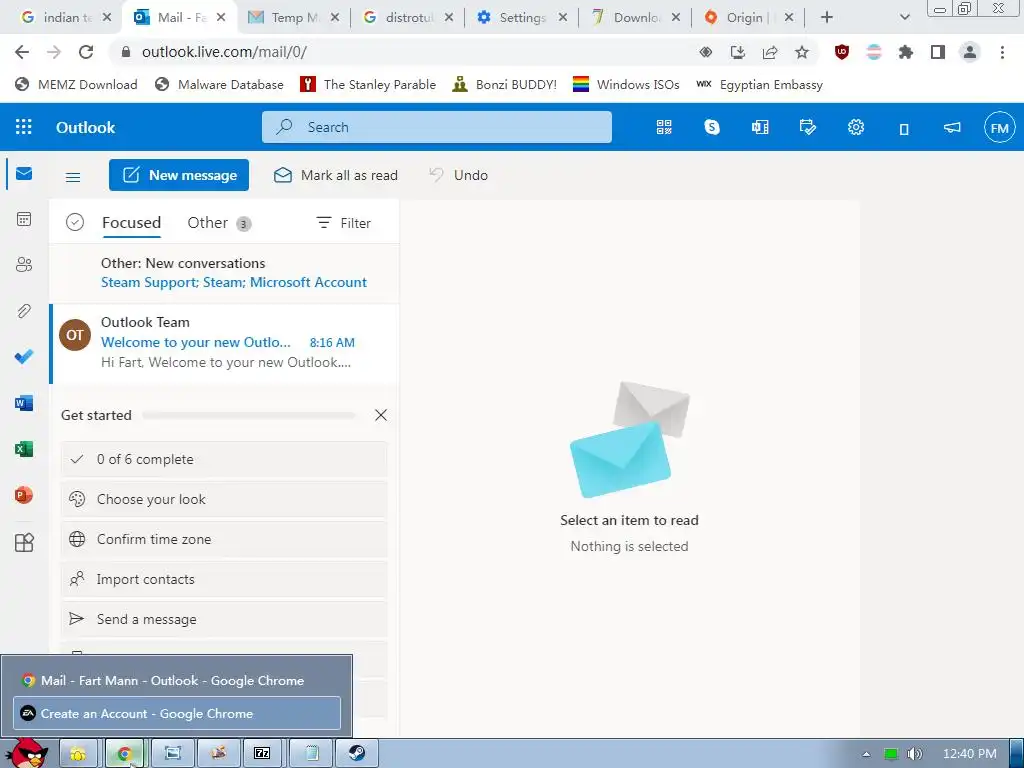The width and height of the screenshot is (1024, 768).
Task: Open The Stanley Parable bookmark
Action: point(368,84)
